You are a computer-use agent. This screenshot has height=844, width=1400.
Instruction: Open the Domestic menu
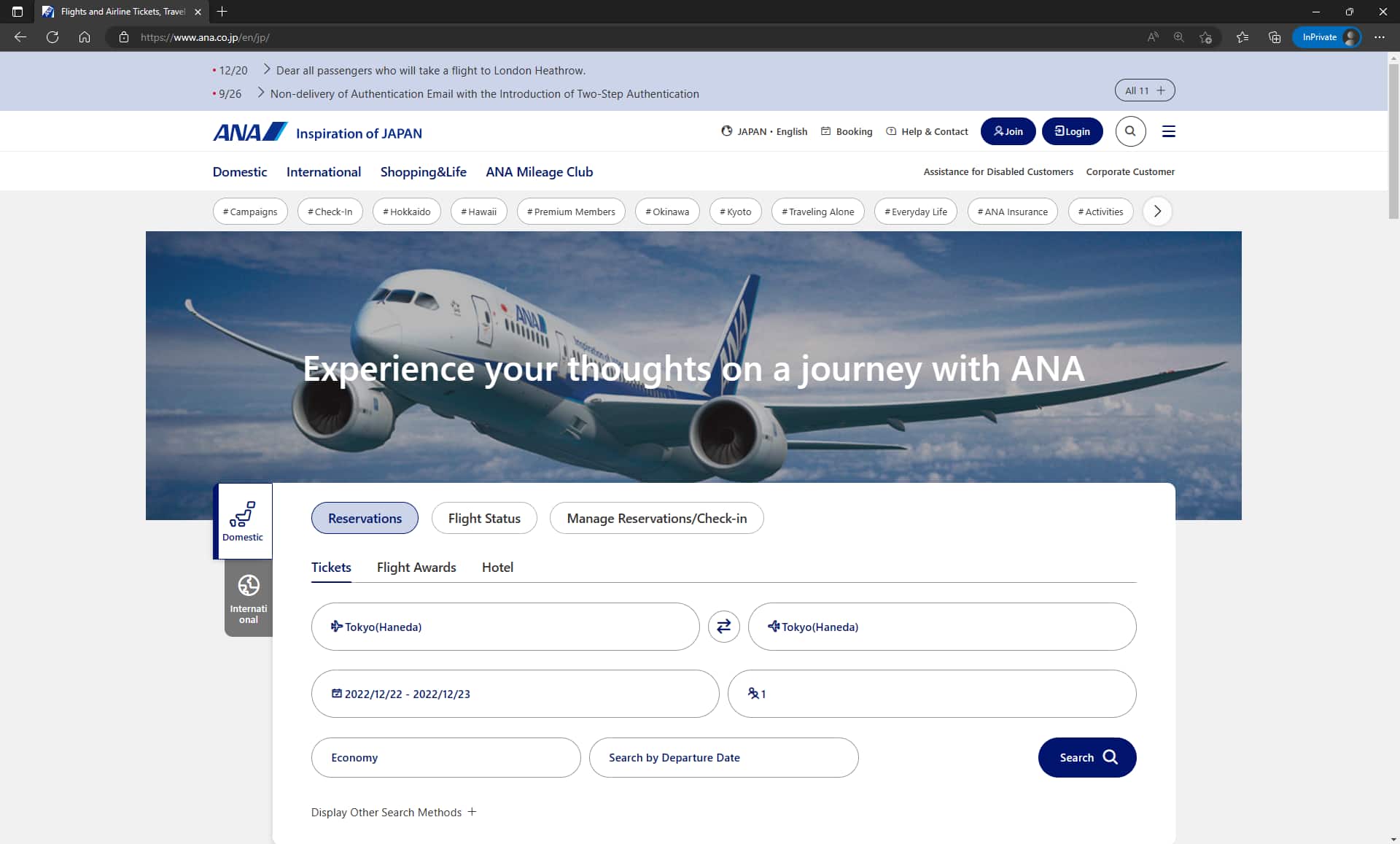coord(240,171)
